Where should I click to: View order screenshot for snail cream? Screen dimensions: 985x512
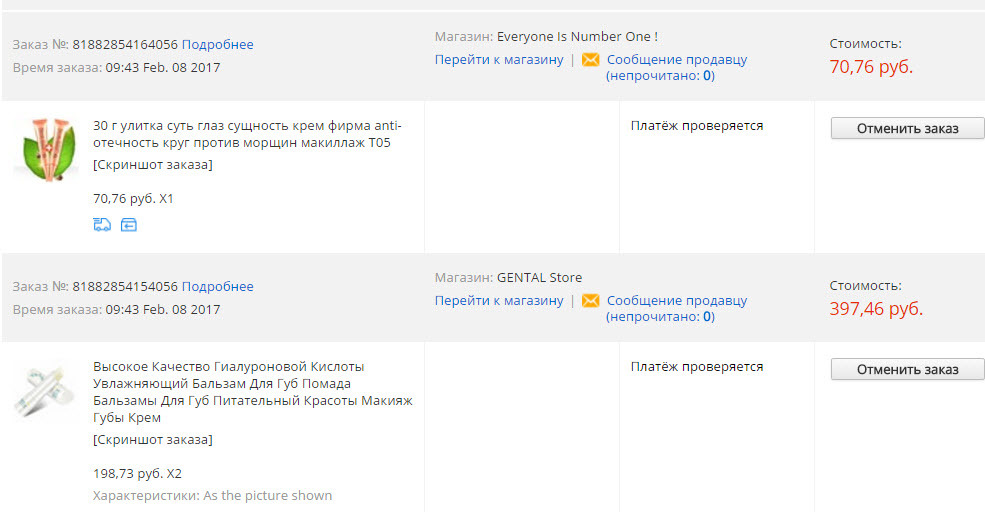pyautogui.click(x=152, y=164)
